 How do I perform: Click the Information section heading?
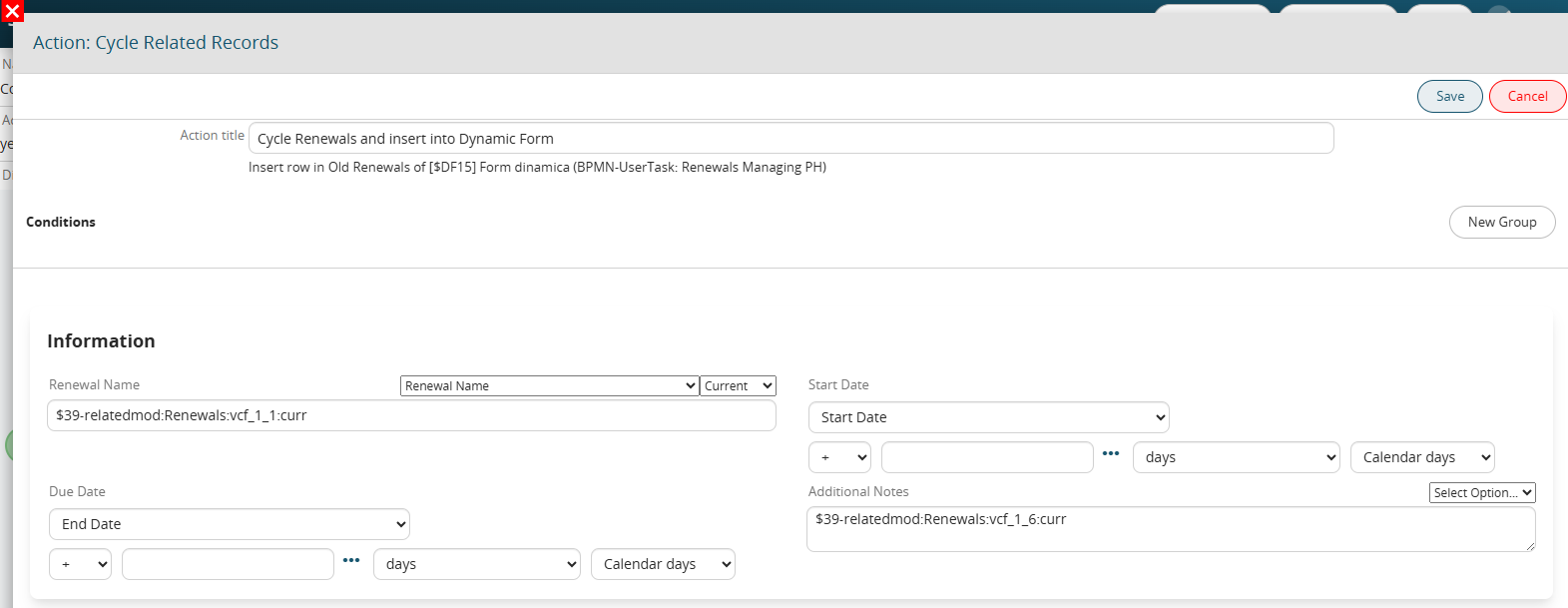(x=101, y=340)
